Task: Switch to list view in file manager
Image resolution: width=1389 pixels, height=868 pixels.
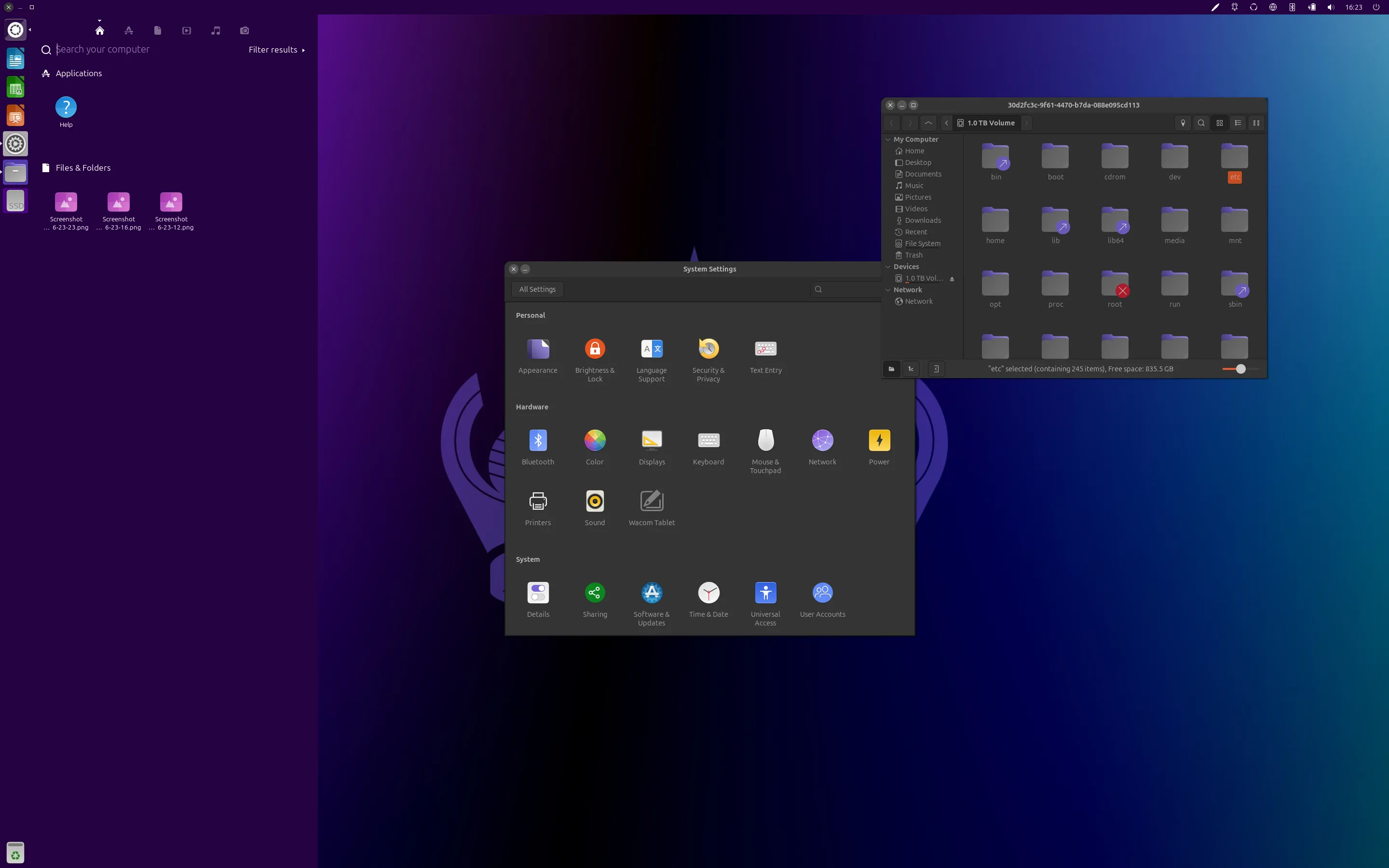Action: tap(1238, 123)
